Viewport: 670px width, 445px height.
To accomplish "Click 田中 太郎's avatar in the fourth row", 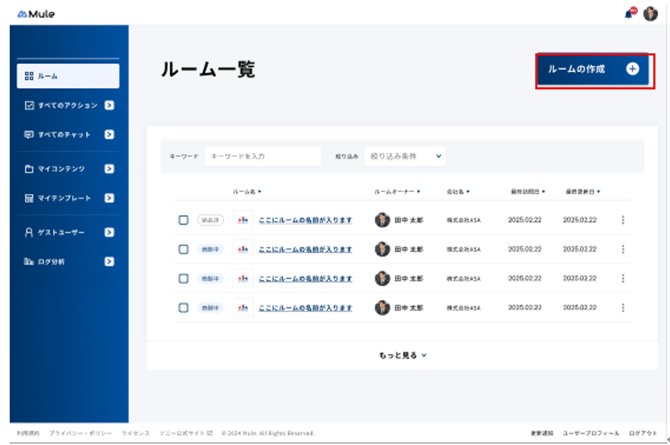I will (382, 308).
